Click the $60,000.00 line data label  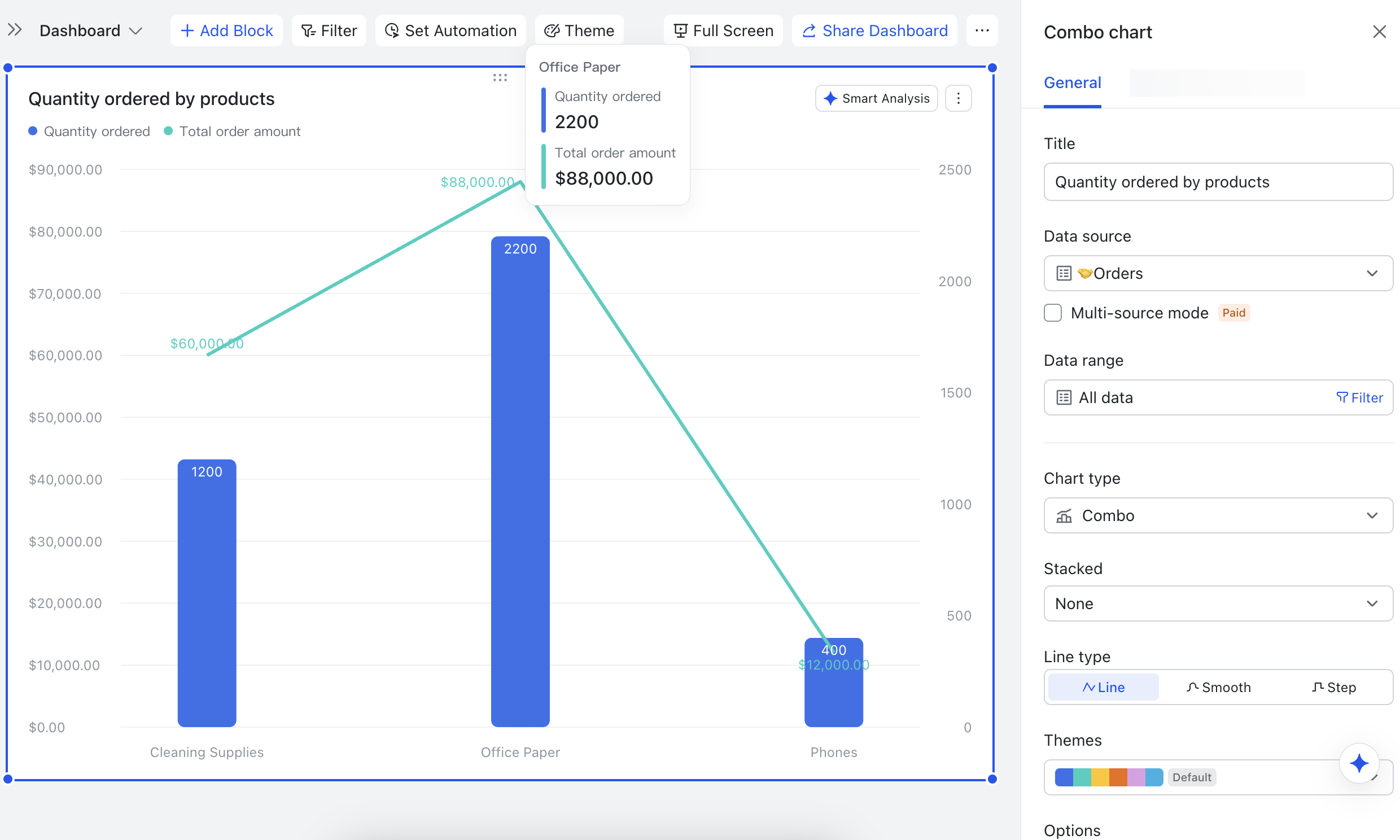point(207,344)
